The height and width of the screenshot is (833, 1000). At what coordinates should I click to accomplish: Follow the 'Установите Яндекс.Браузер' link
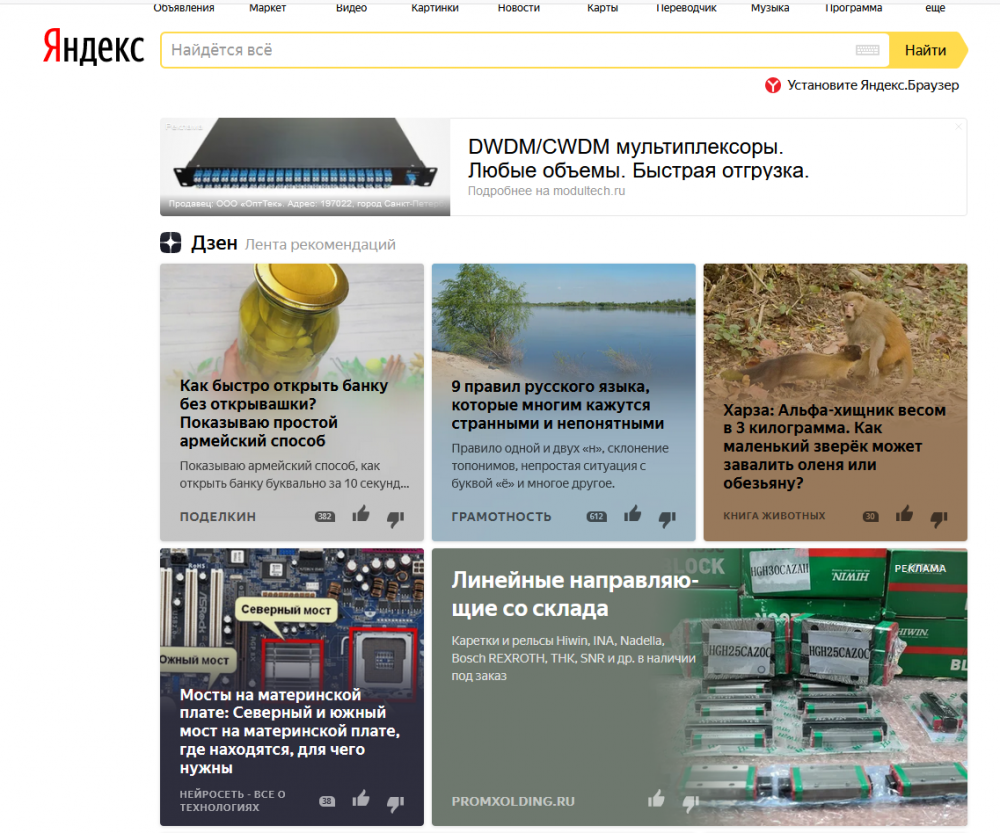(x=872, y=86)
